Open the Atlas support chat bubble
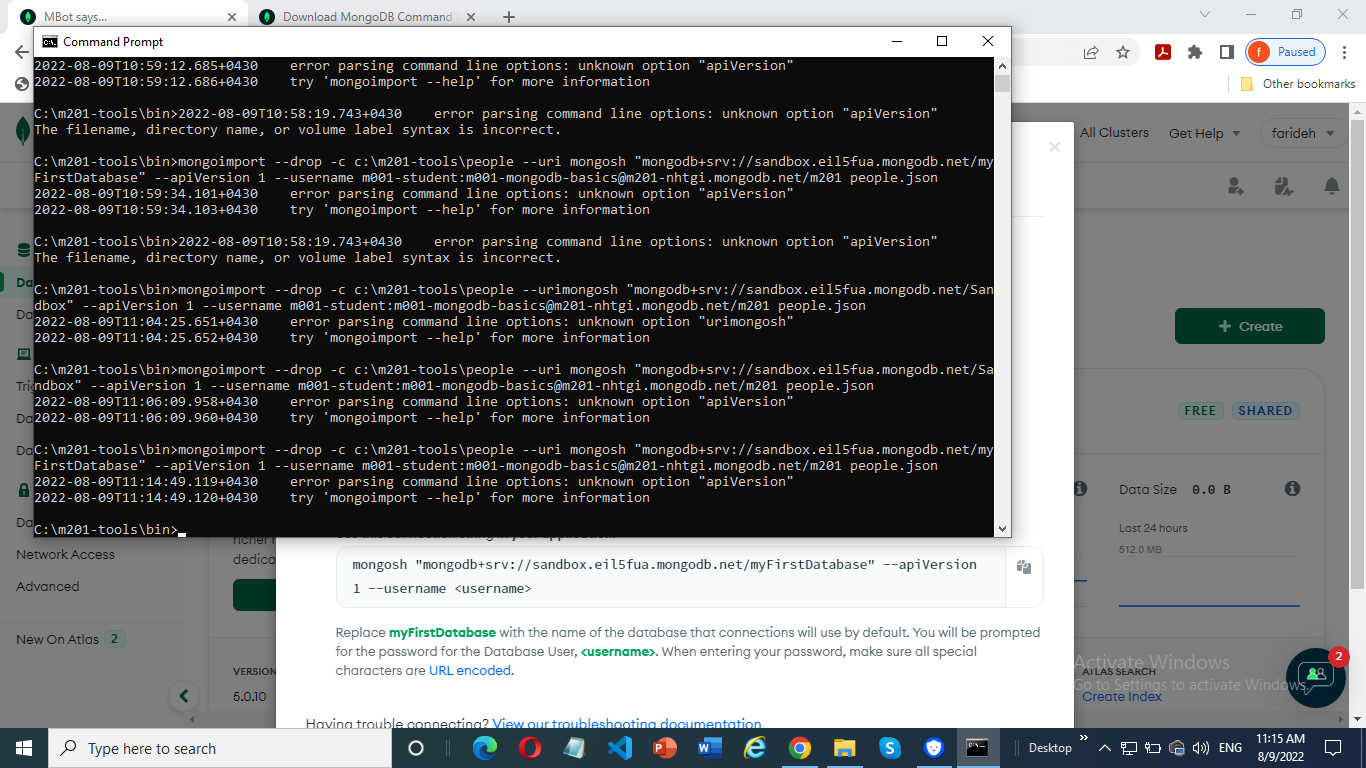Image resolution: width=1366 pixels, height=768 pixels. (x=1316, y=678)
